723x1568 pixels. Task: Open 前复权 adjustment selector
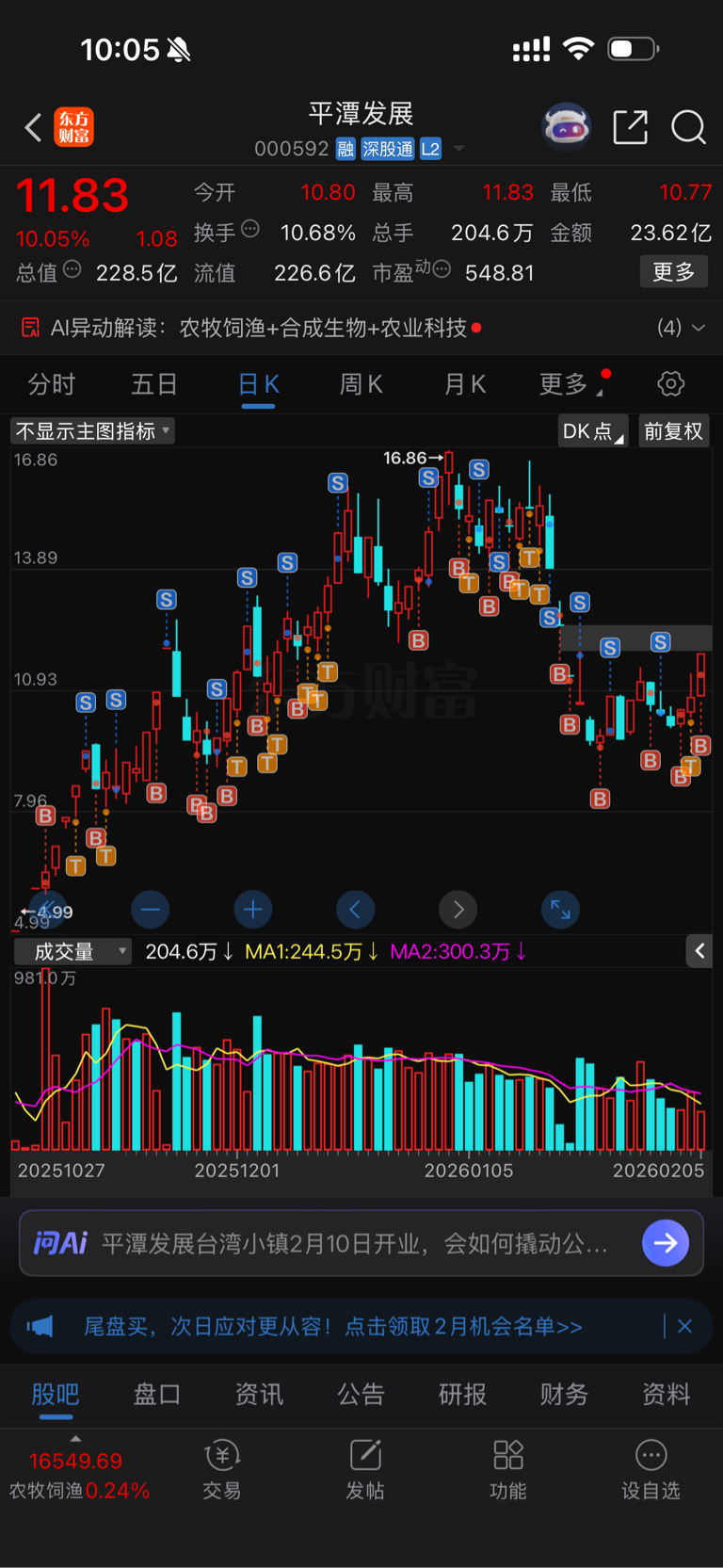tap(674, 431)
